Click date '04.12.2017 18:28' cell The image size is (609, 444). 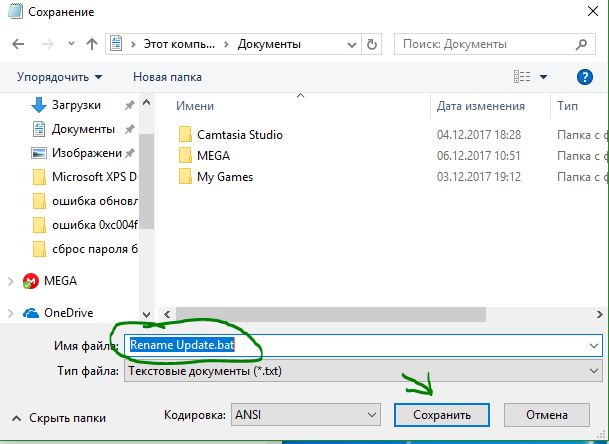(478, 135)
